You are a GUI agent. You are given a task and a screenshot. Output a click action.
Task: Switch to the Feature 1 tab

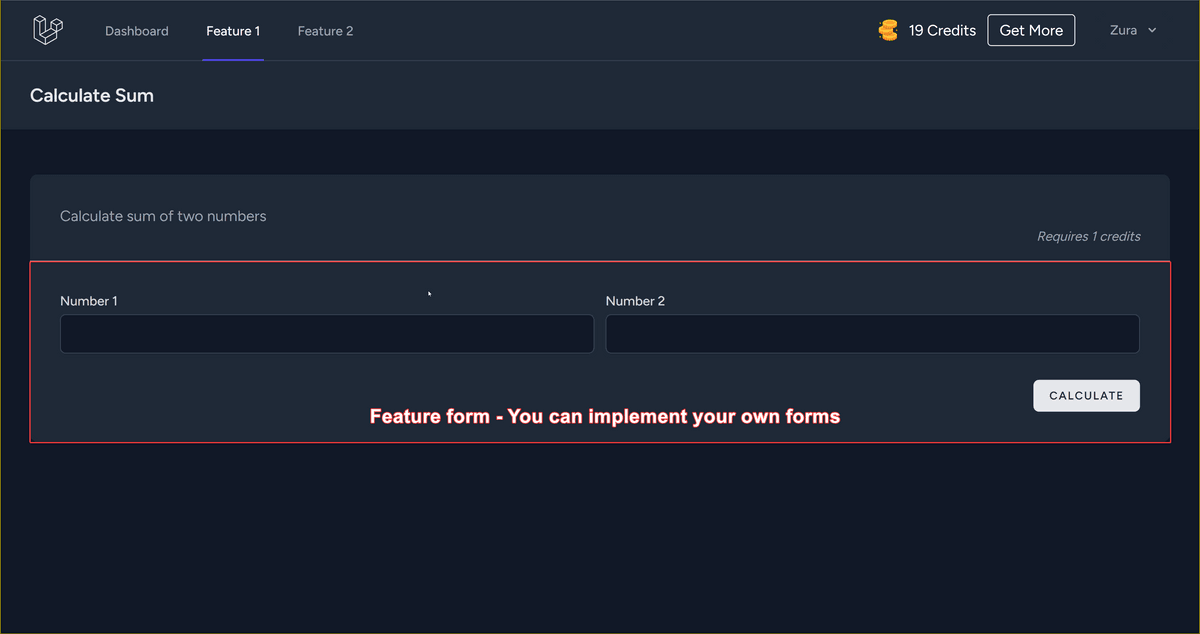[x=233, y=31]
